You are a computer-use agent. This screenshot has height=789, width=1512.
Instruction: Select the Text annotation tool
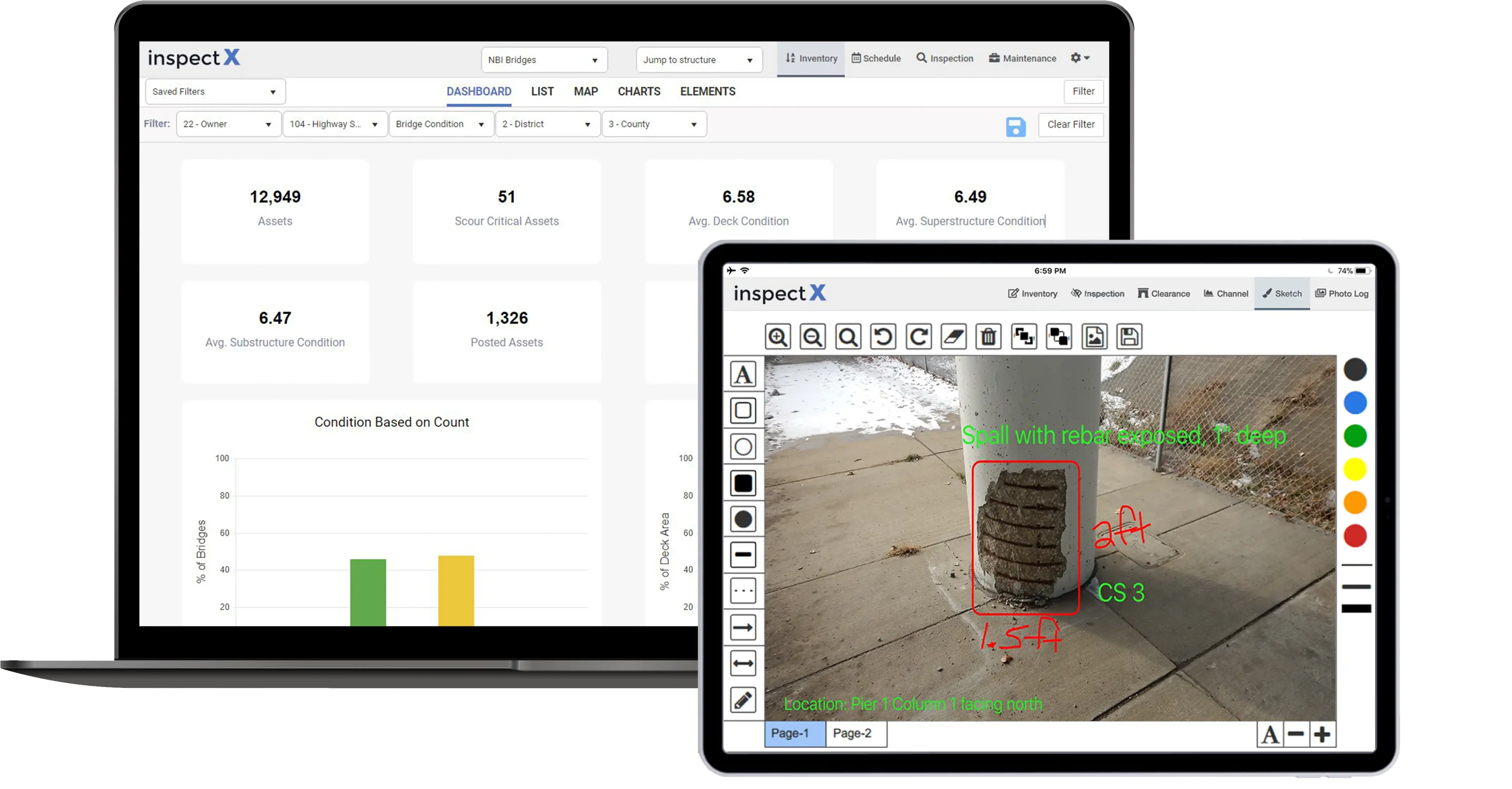pyautogui.click(x=742, y=374)
